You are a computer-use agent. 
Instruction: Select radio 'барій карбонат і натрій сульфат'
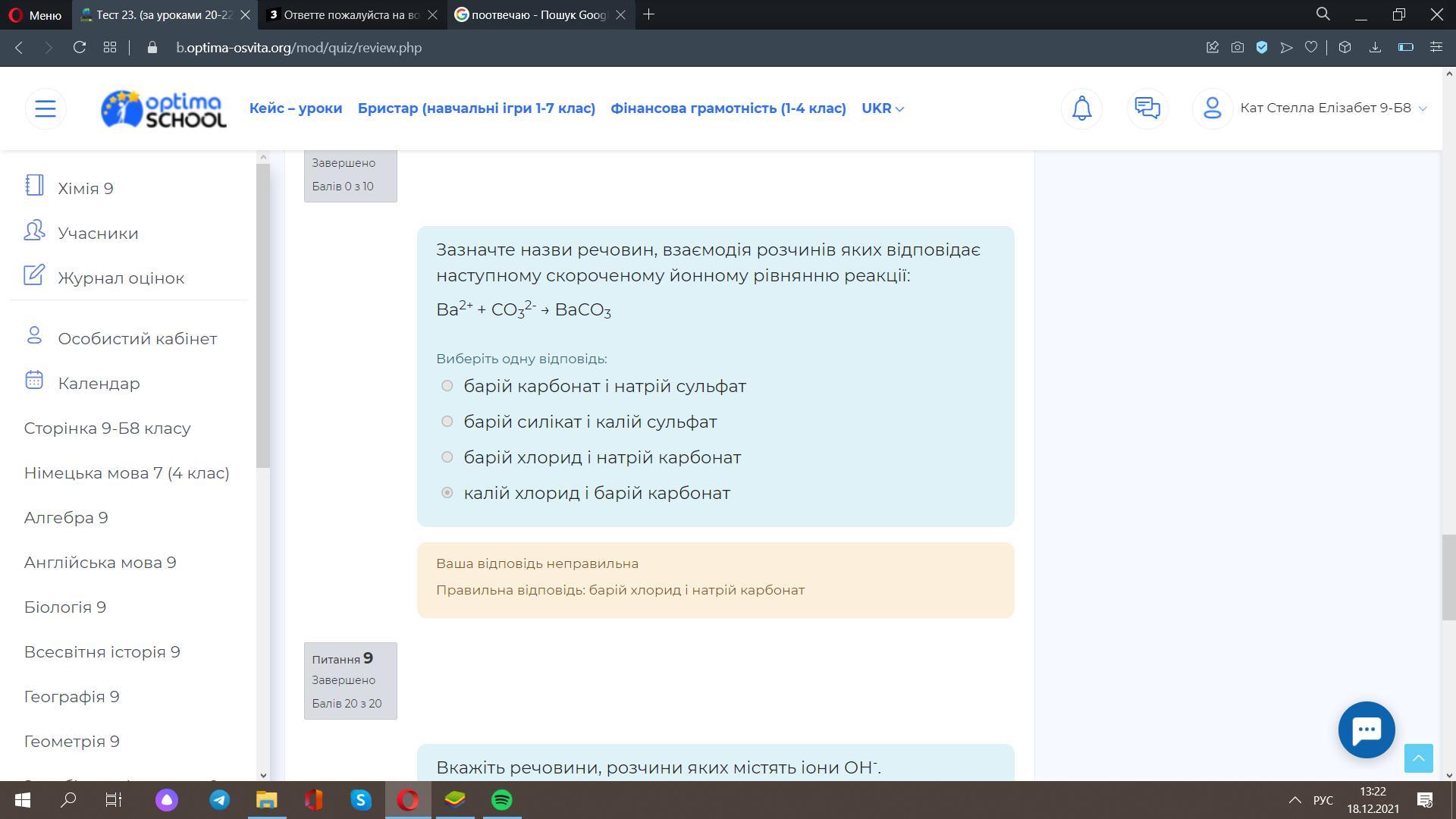coord(447,386)
